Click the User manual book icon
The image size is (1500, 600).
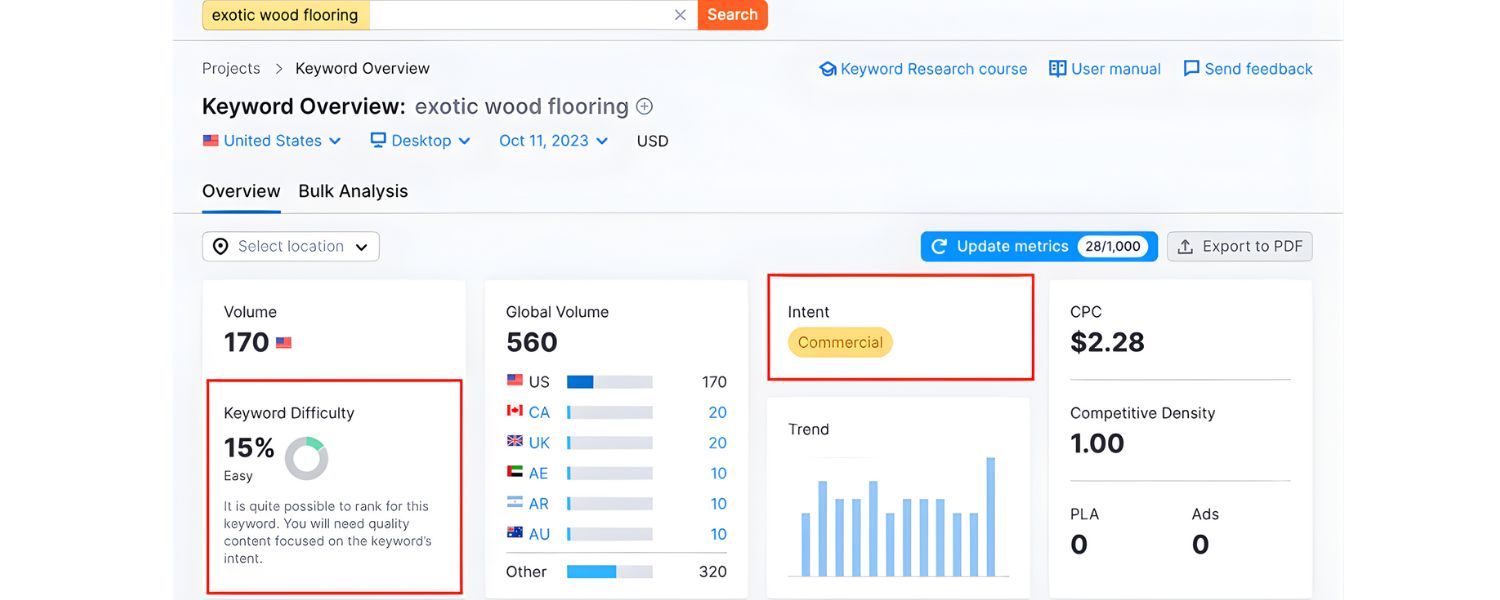pos(1057,68)
